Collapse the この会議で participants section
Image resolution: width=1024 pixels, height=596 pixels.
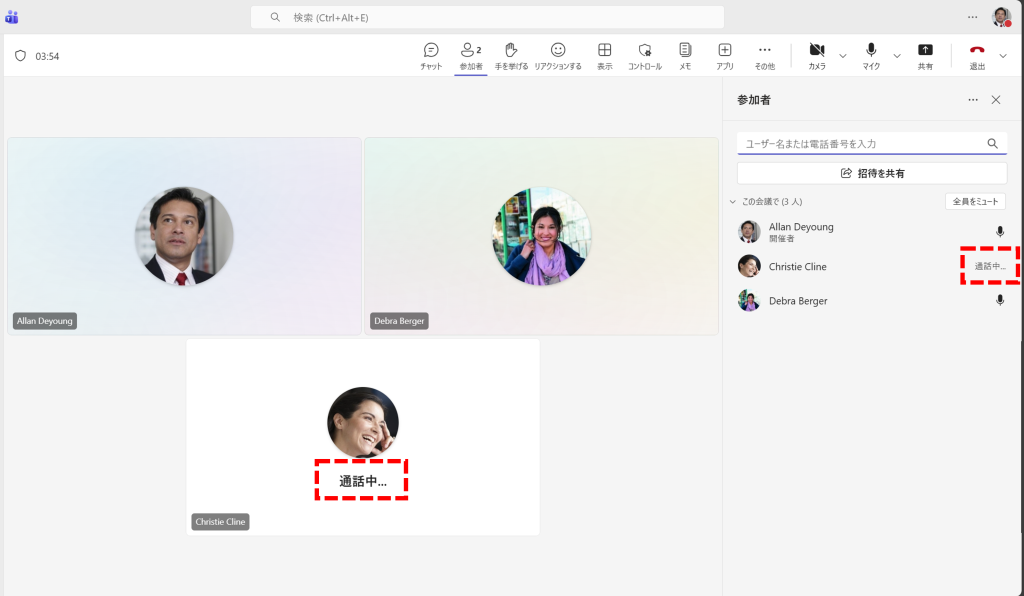pos(733,202)
